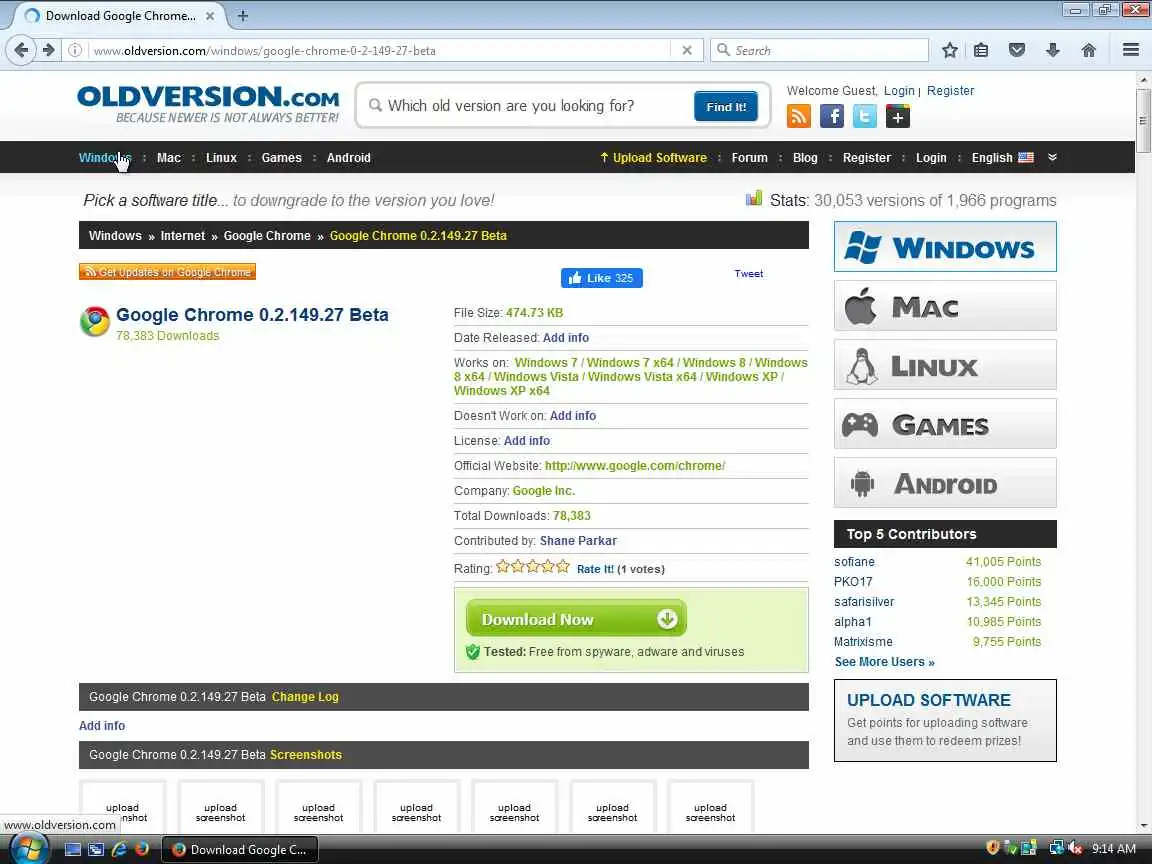Click Login link beside Welcome Guest
Screen dimensions: 1152x864
coord(899,90)
